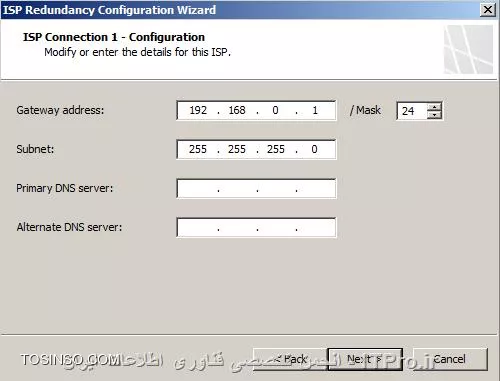Click the 'Gateway address:' label
The width and height of the screenshot is (500, 381).
coord(60,110)
